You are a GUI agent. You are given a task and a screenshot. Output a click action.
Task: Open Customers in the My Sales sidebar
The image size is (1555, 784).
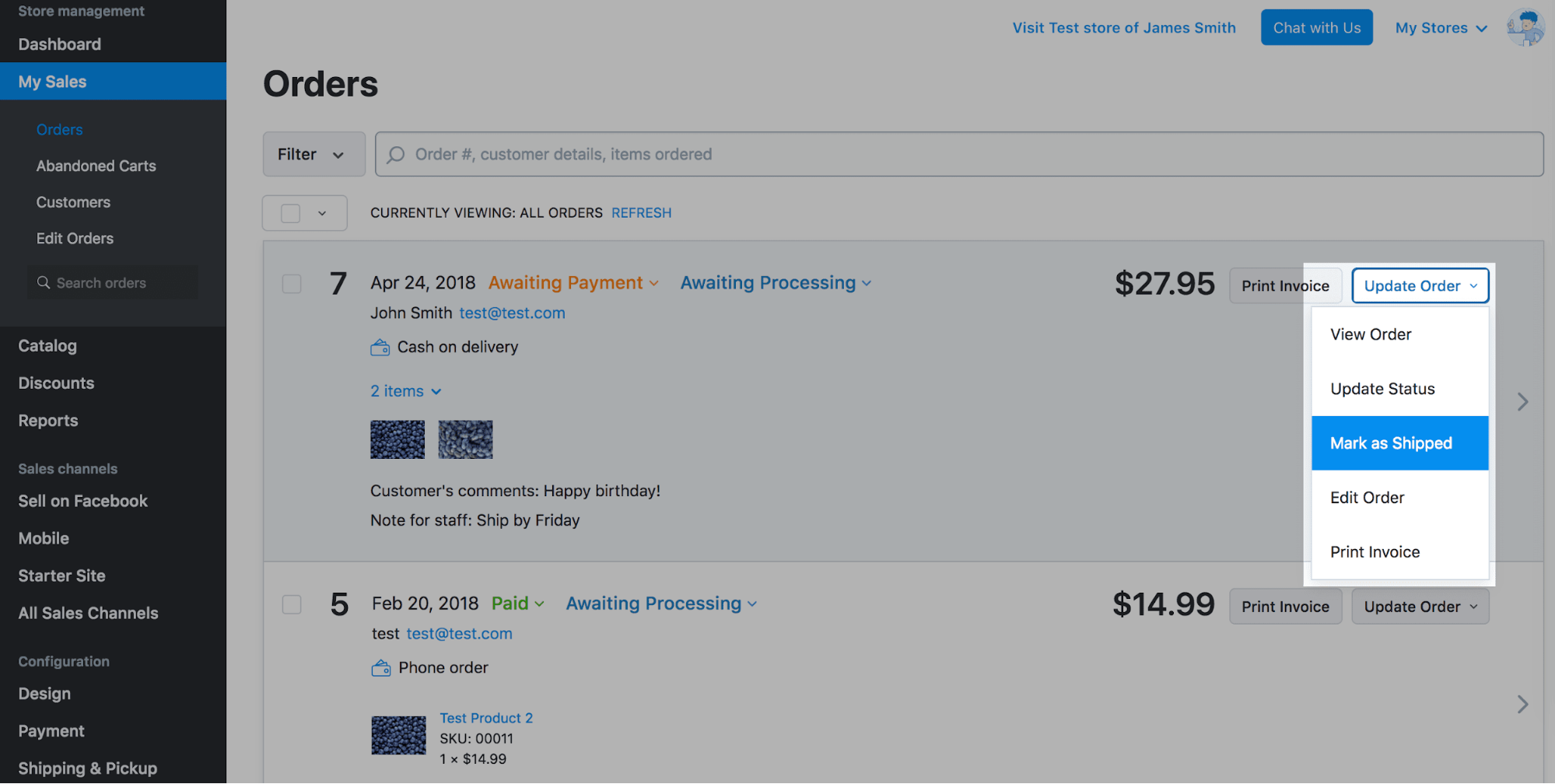pyautogui.click(x=72, y=201)
